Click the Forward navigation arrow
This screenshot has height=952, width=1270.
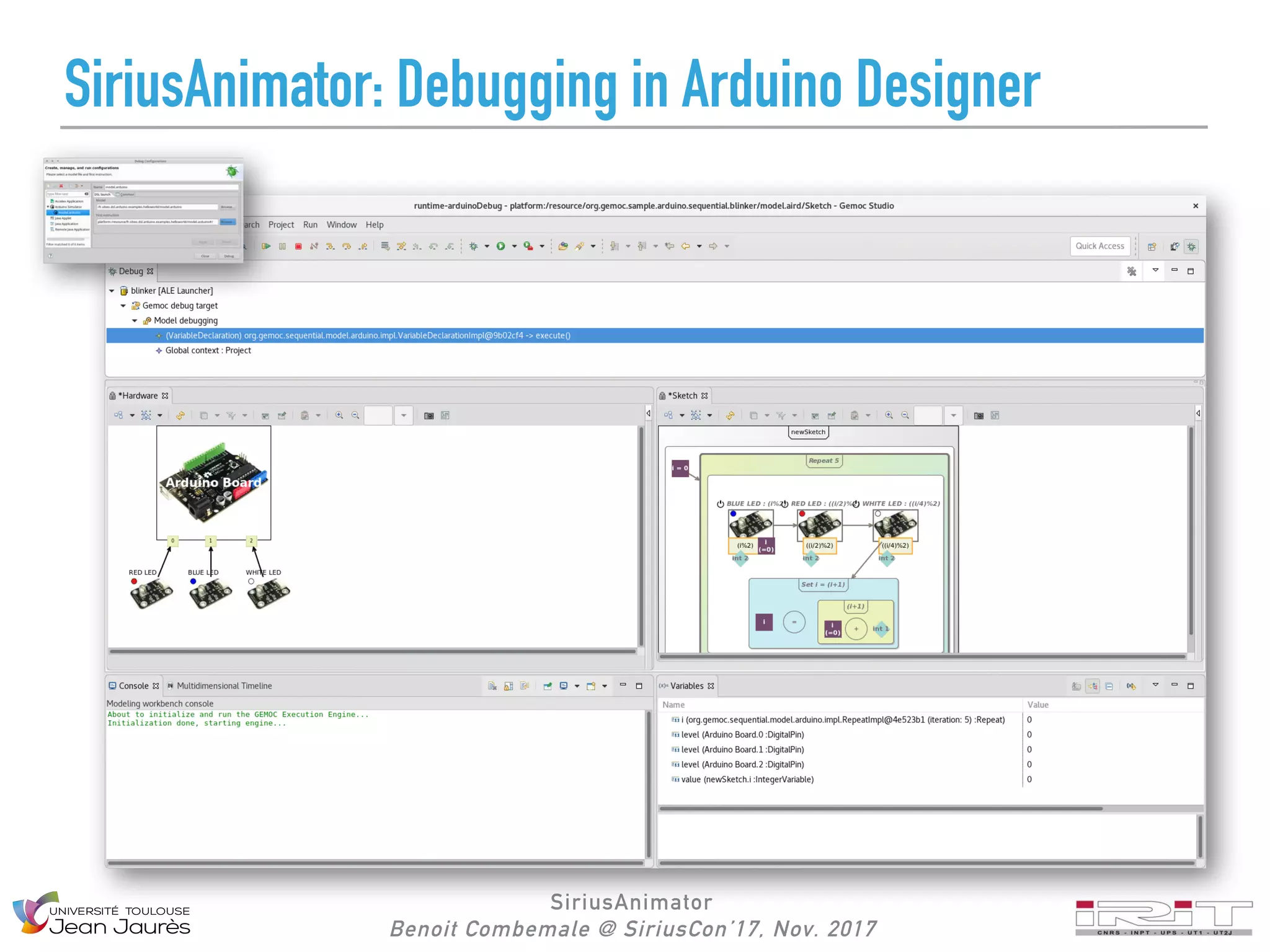click(713, 246)
